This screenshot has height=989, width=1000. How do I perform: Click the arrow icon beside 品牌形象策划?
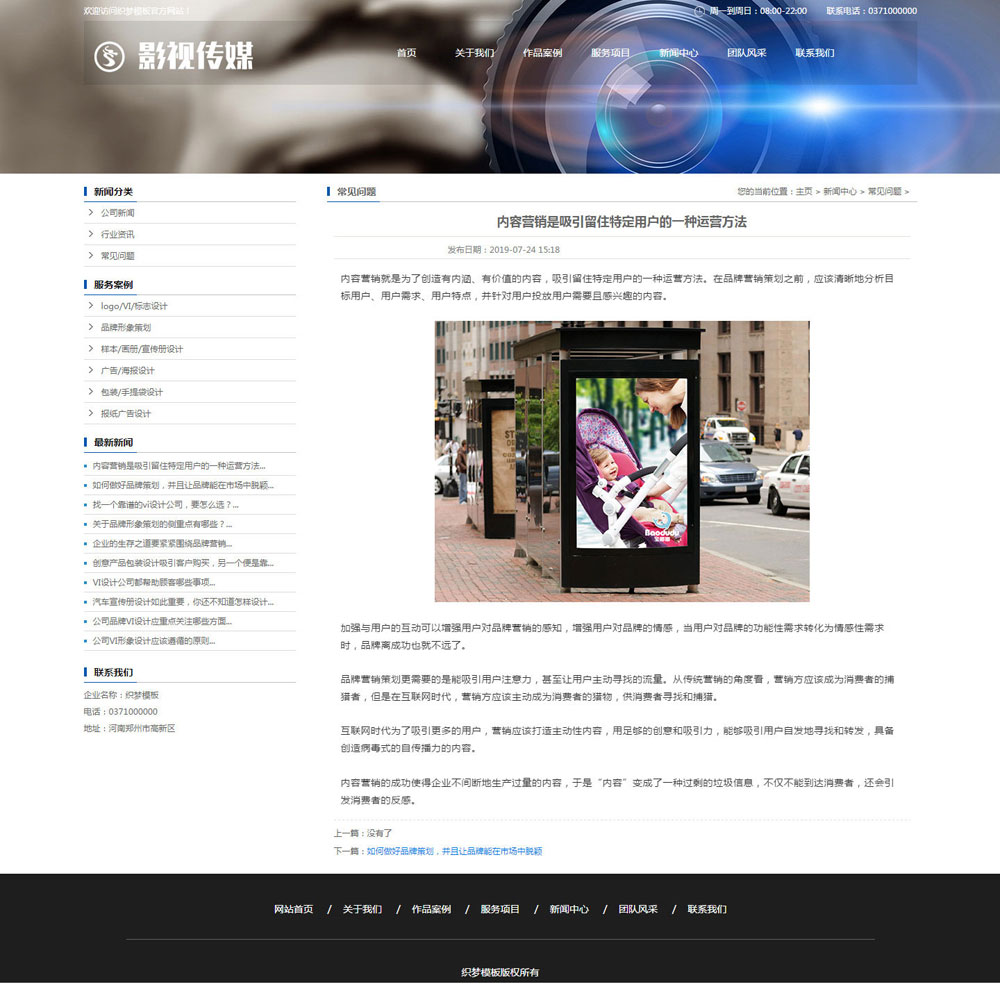92,327
